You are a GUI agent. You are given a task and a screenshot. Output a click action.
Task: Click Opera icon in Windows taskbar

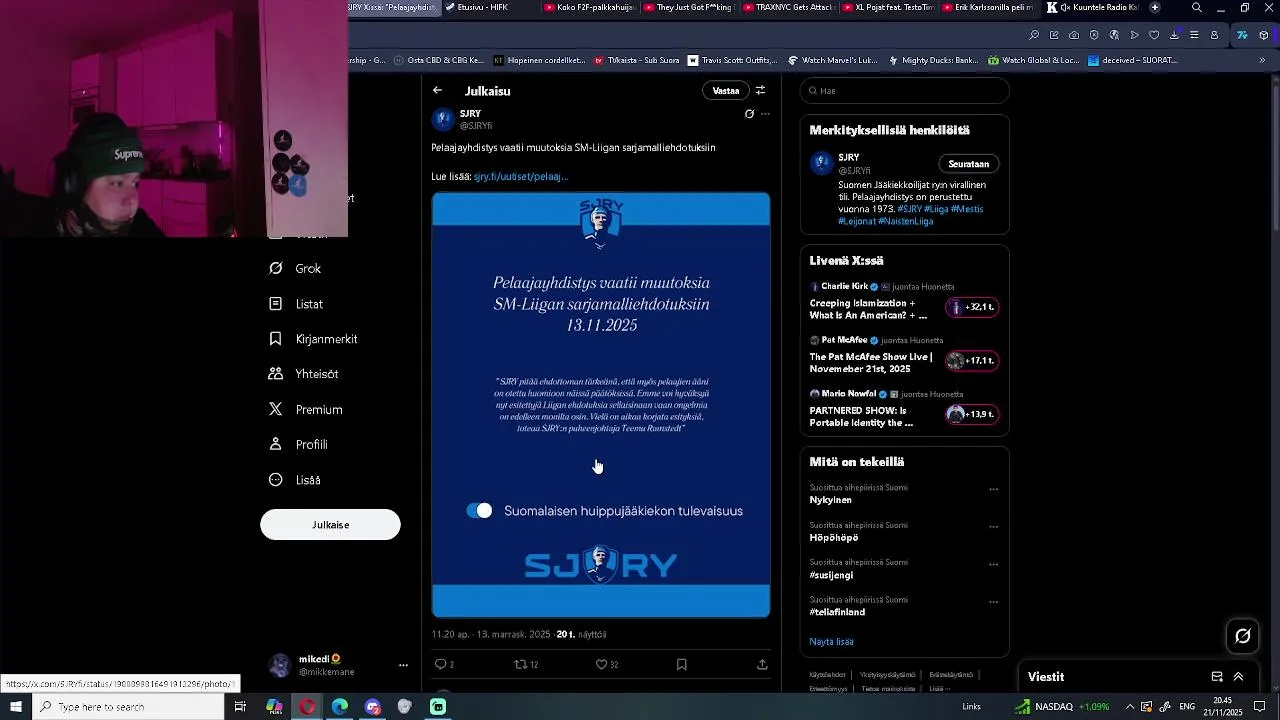307,707
